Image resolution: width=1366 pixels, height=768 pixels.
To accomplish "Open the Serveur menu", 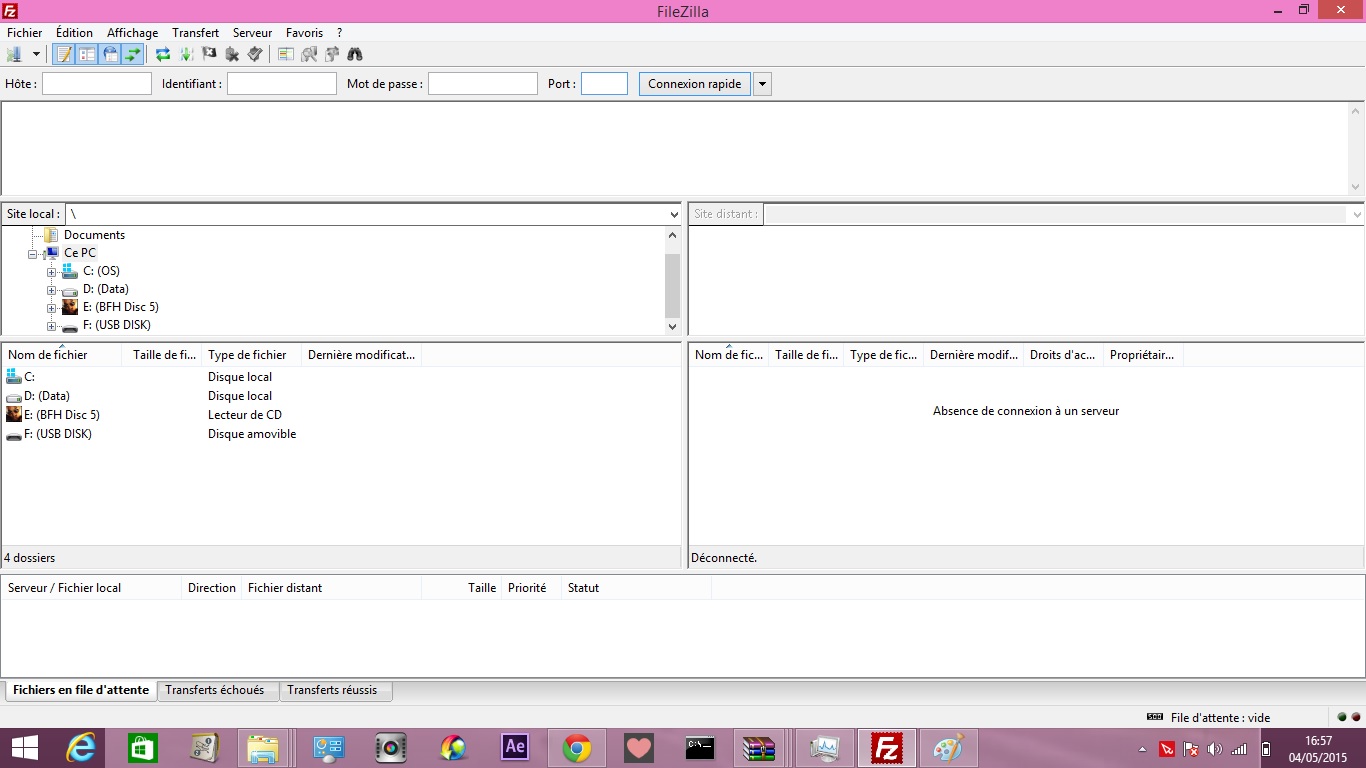I will 253,33.
